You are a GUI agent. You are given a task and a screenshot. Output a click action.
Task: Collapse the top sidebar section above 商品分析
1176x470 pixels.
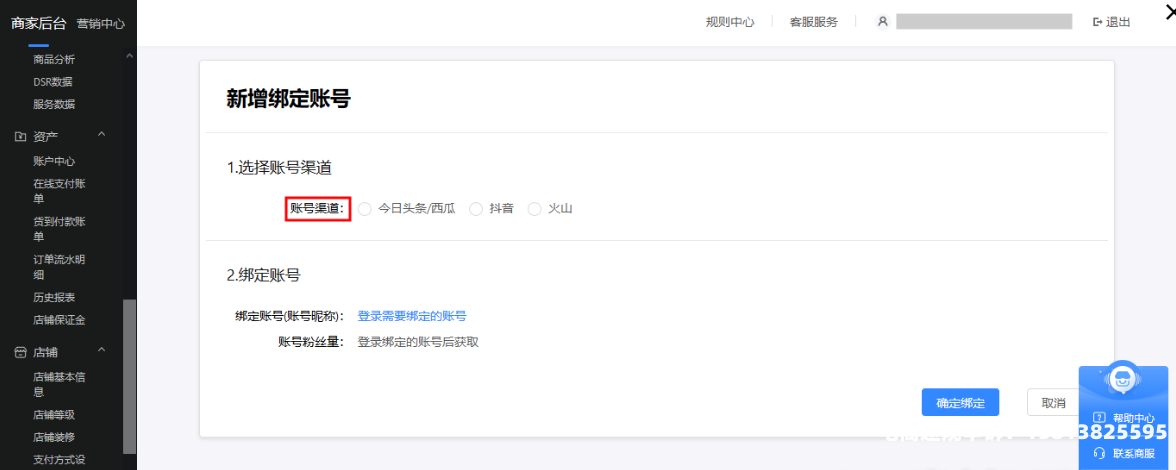pos(129,58)
